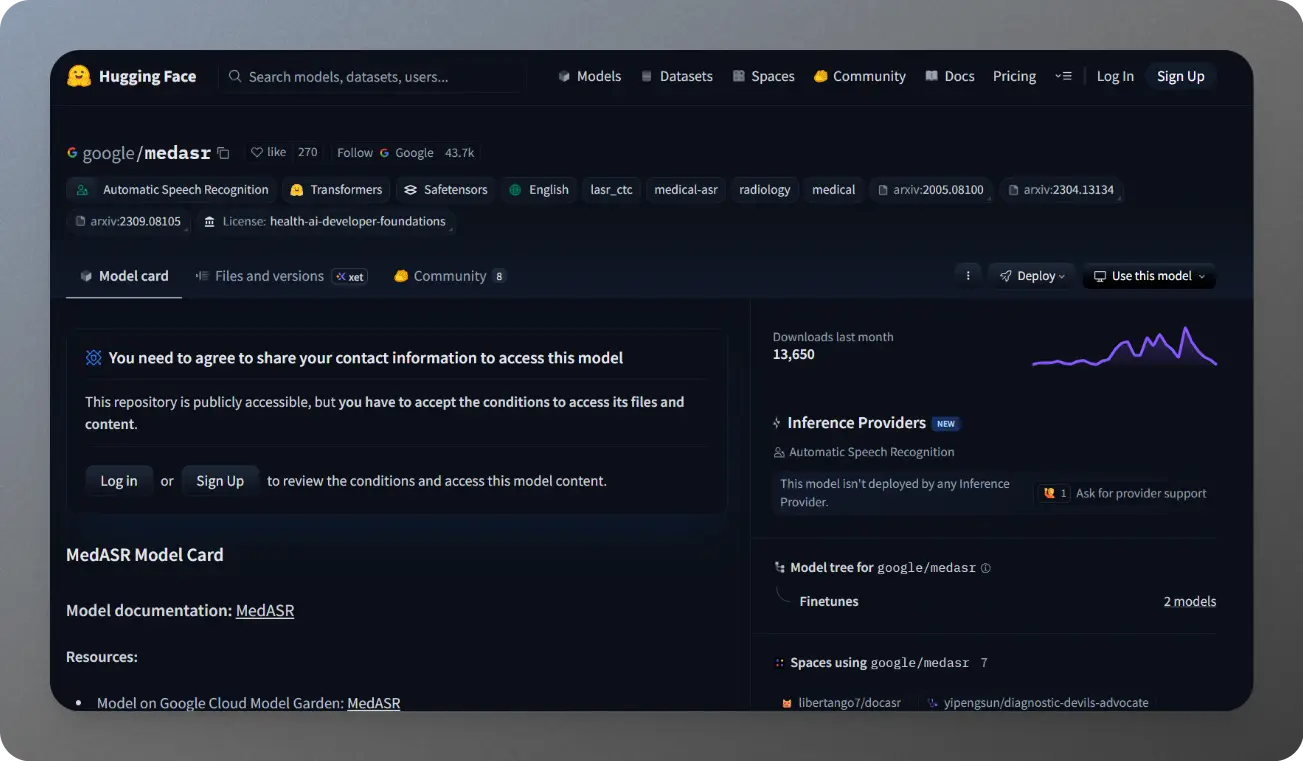Screen dimensions: 1303x761
Task: Switch to Files and versions tab
Action: [269, 276]
